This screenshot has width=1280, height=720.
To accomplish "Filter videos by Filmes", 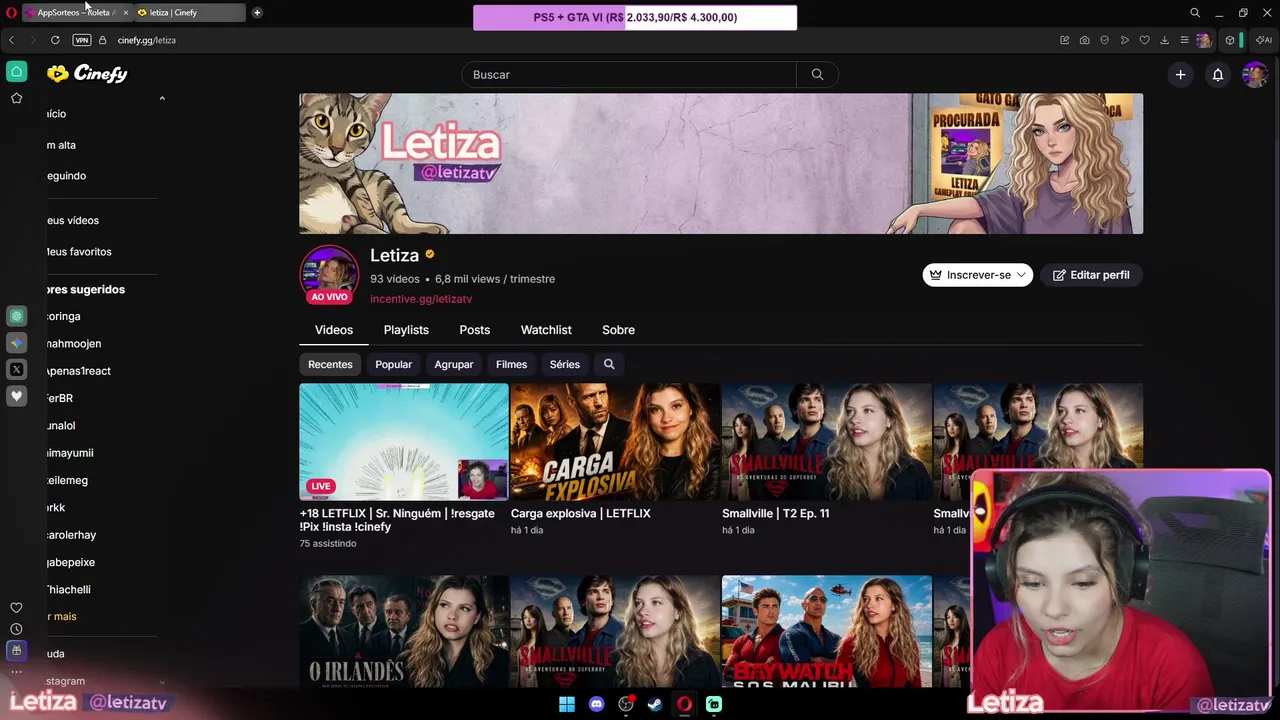I will (511, 364).
